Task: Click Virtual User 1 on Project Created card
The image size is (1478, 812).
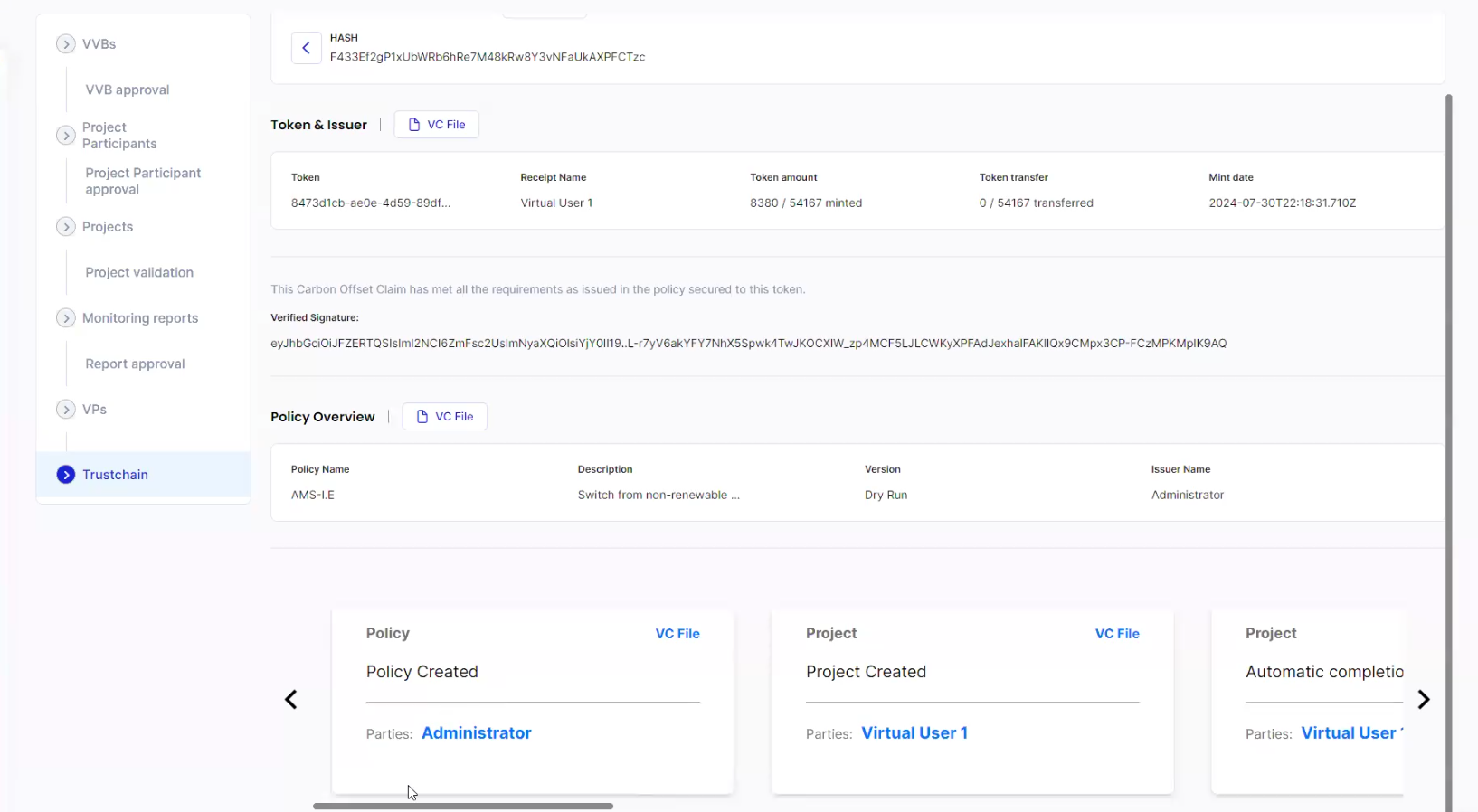Action: coord(914,733)
